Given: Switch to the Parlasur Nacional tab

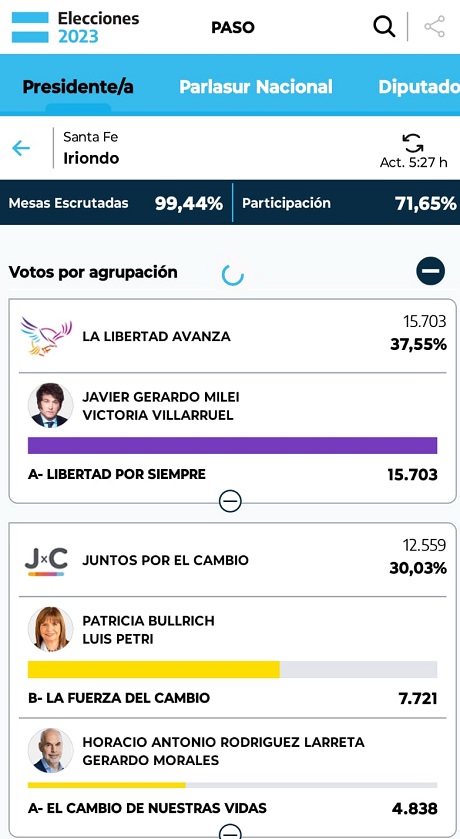Looking at the screenshot, I should (256, 87).
